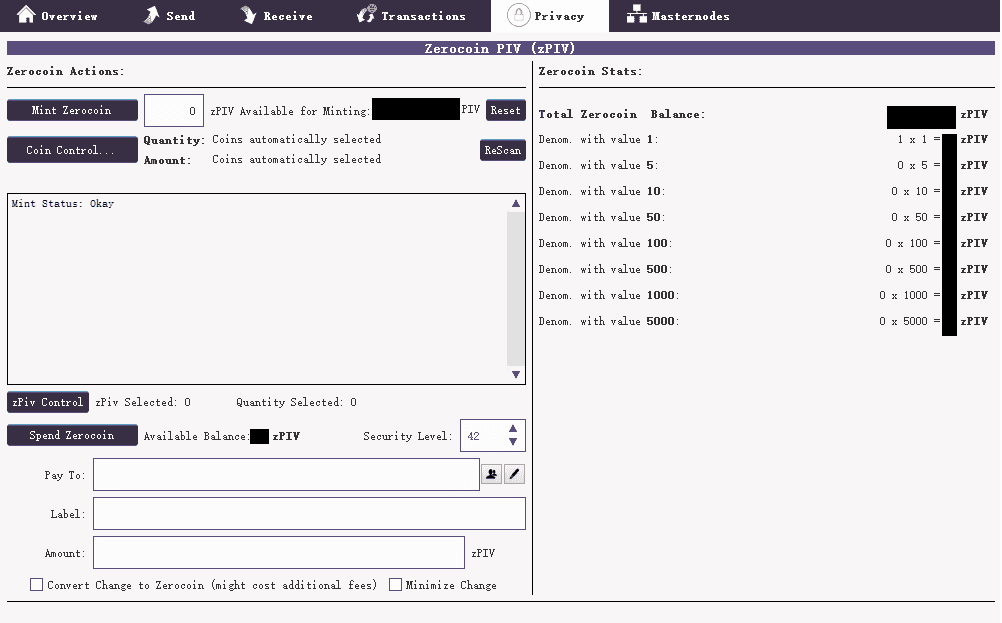Click Denom. with value 500 row

point(763,269)
